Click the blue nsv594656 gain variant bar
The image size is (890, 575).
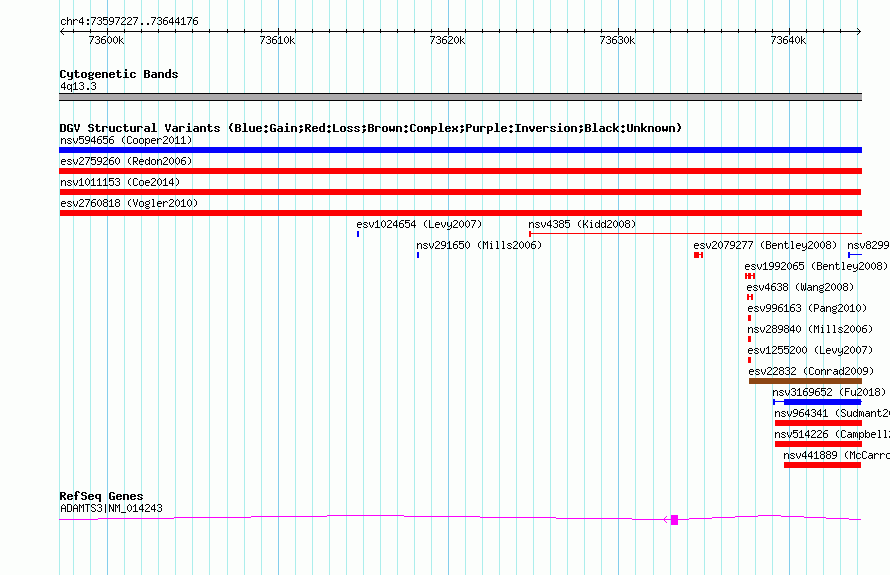(x=460, y=150)
